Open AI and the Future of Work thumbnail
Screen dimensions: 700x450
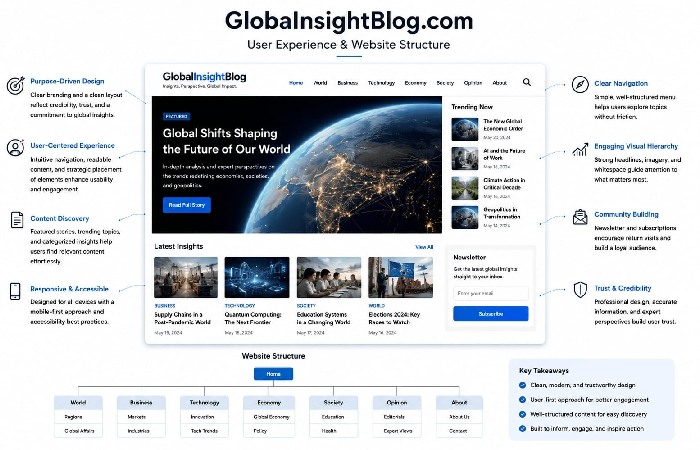click(x=465, y=158)
